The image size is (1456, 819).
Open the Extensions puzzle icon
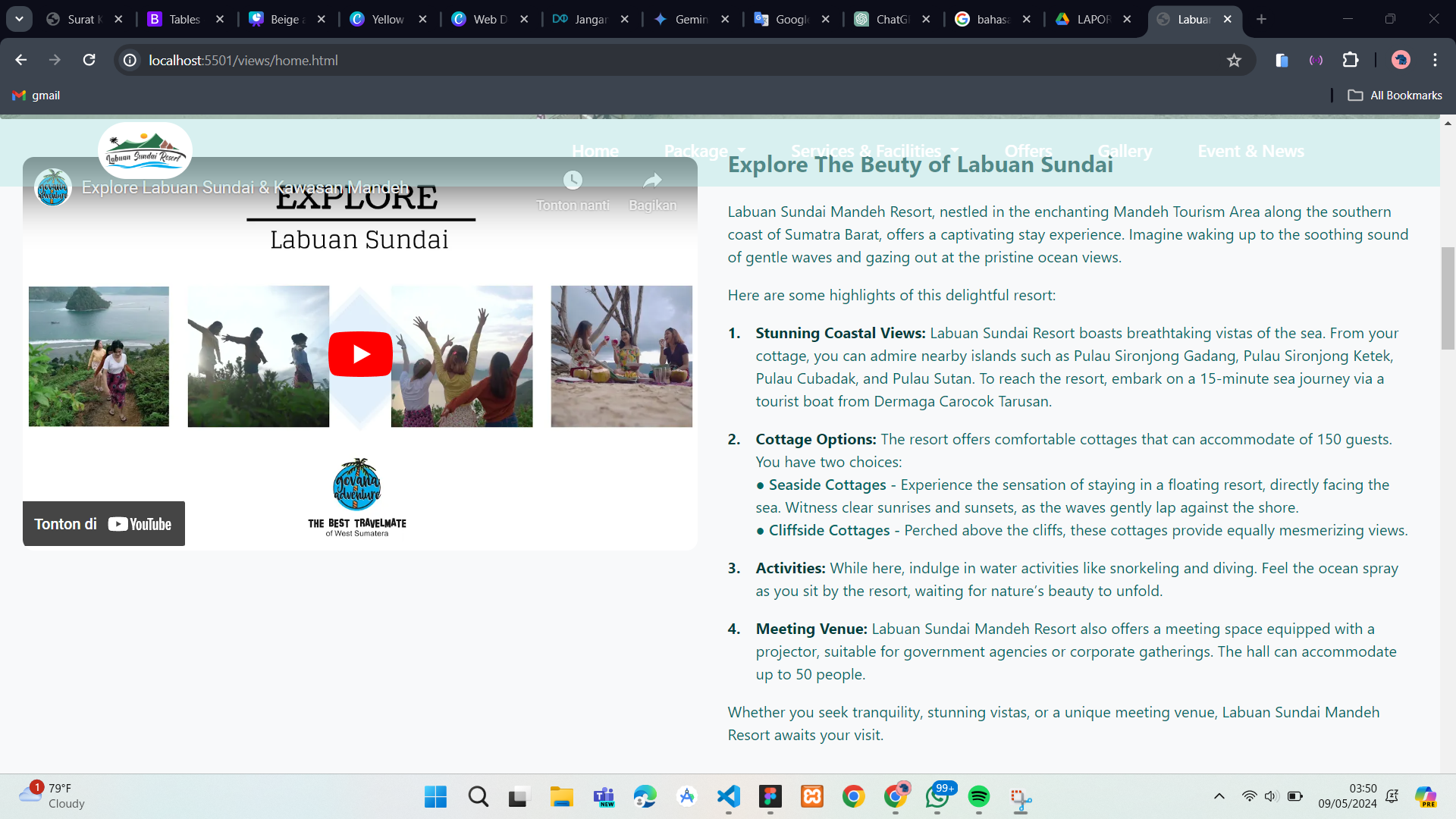tap(1351, 60)
